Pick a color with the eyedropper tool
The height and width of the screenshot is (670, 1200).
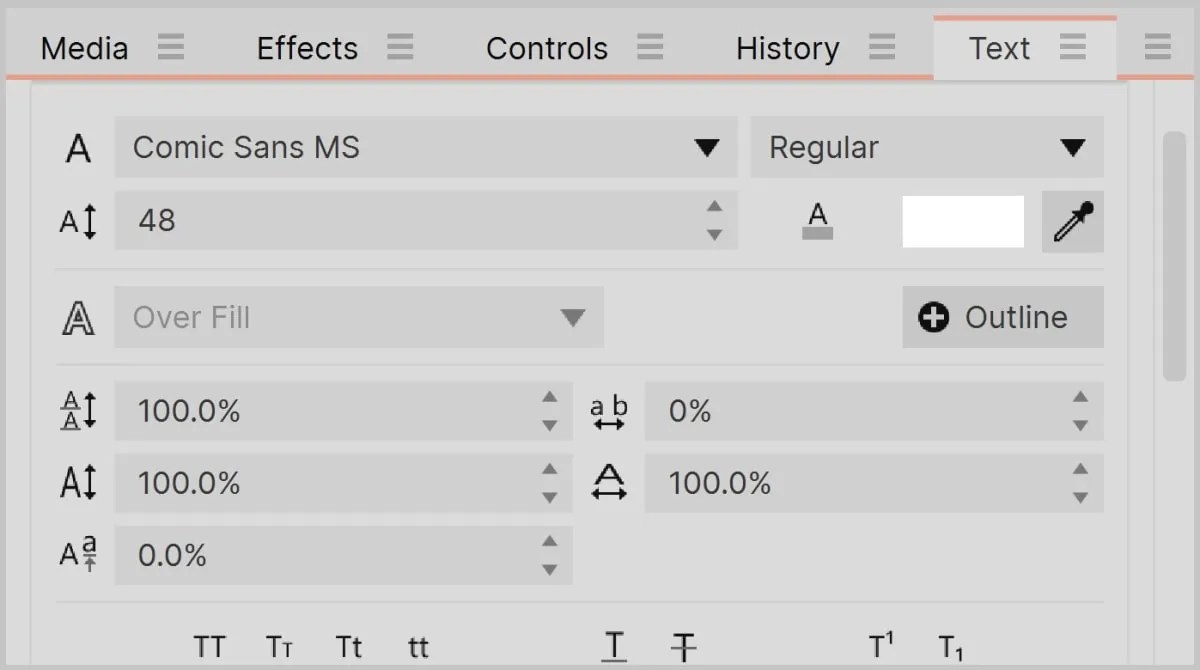[x=1073, y=221]
